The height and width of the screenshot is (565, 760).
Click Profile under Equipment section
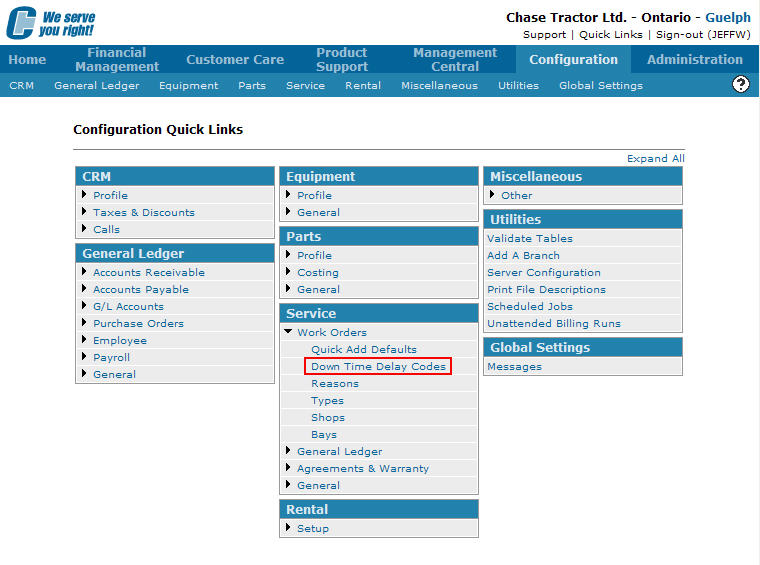point(314,195)
